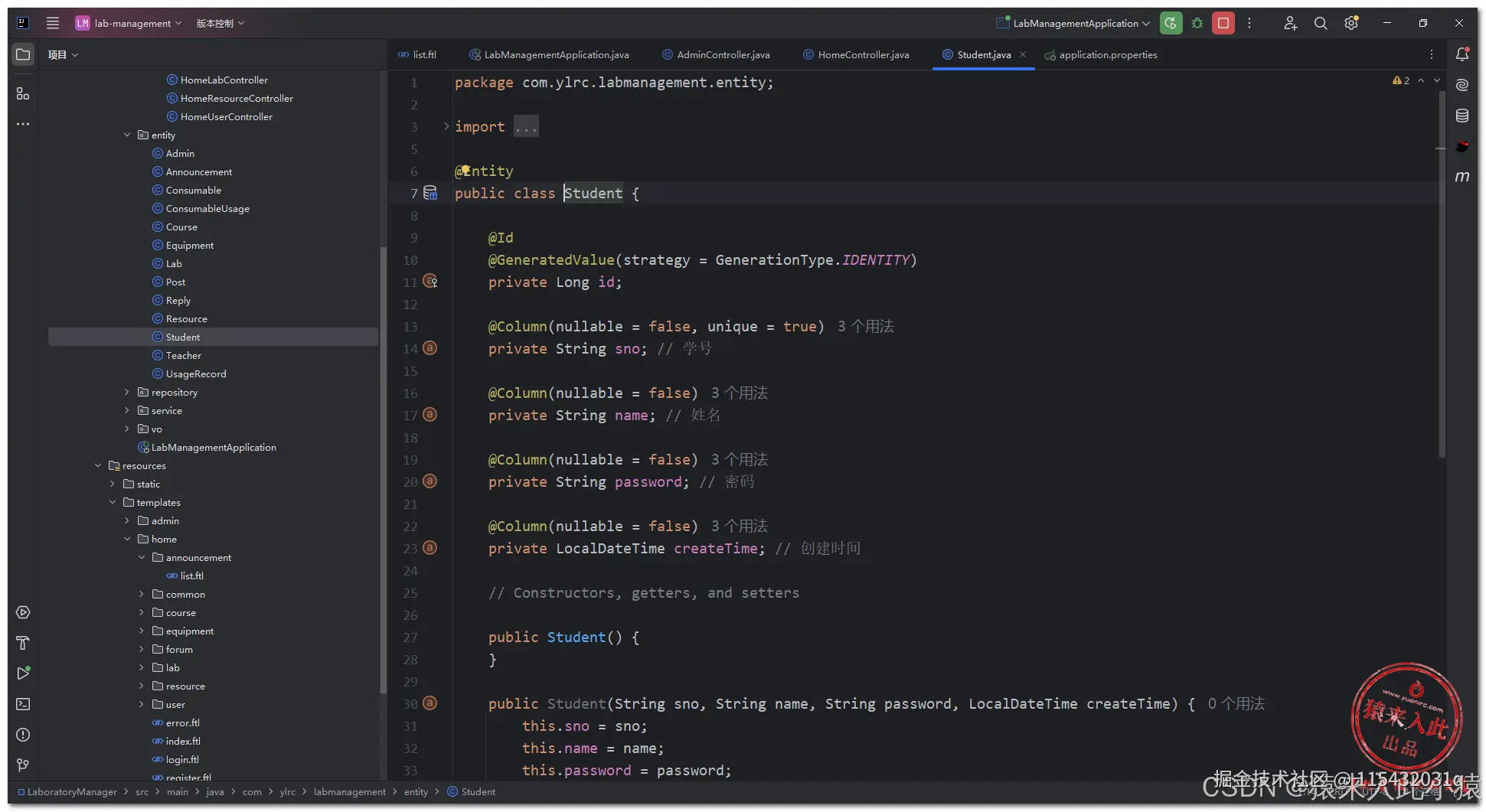Expand the service package
Viewport: 1486px width, 812px height.
tap(127, 410)
